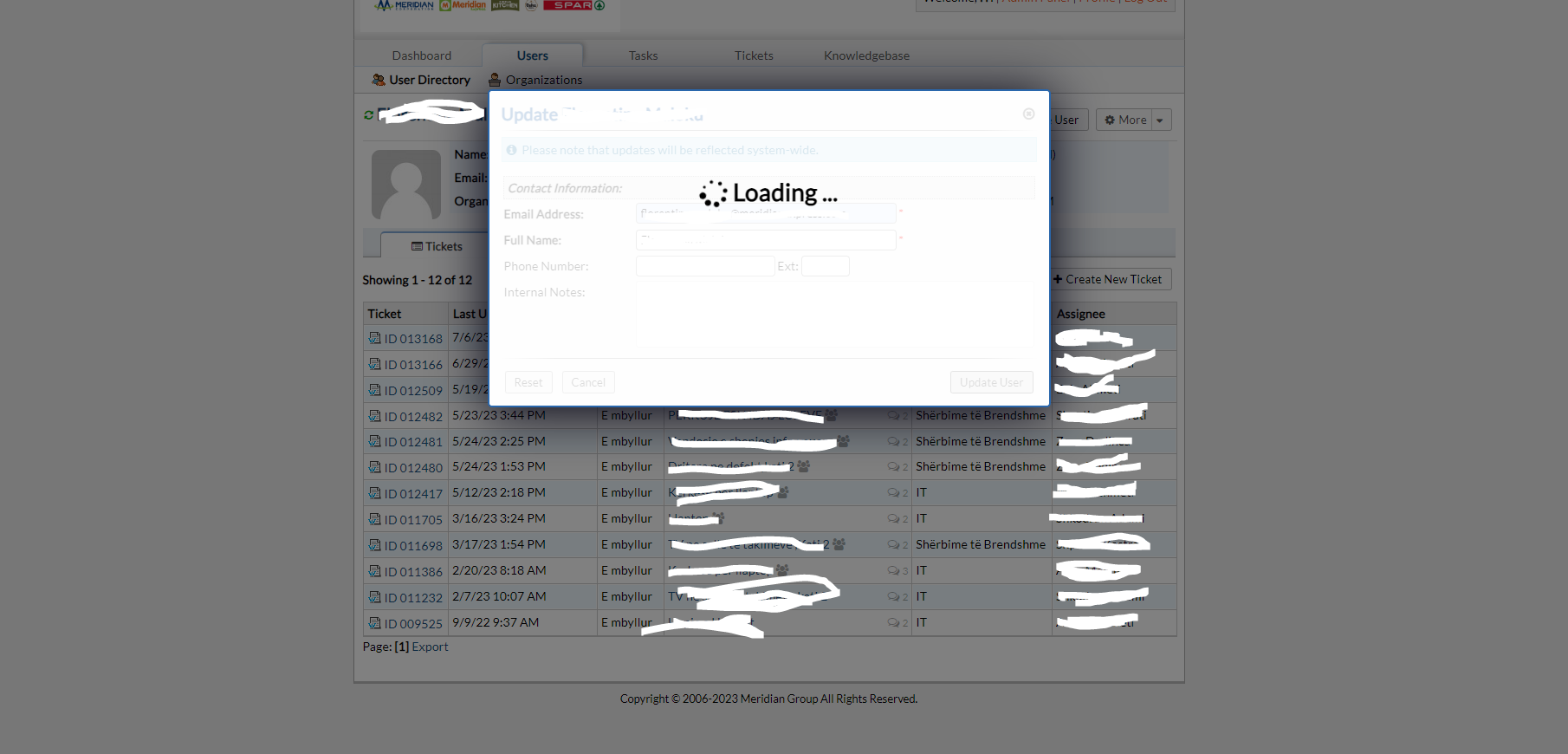1568x754 pixels.
Task: Close the Update user dialog
Action: click(x=1028, y=114)
